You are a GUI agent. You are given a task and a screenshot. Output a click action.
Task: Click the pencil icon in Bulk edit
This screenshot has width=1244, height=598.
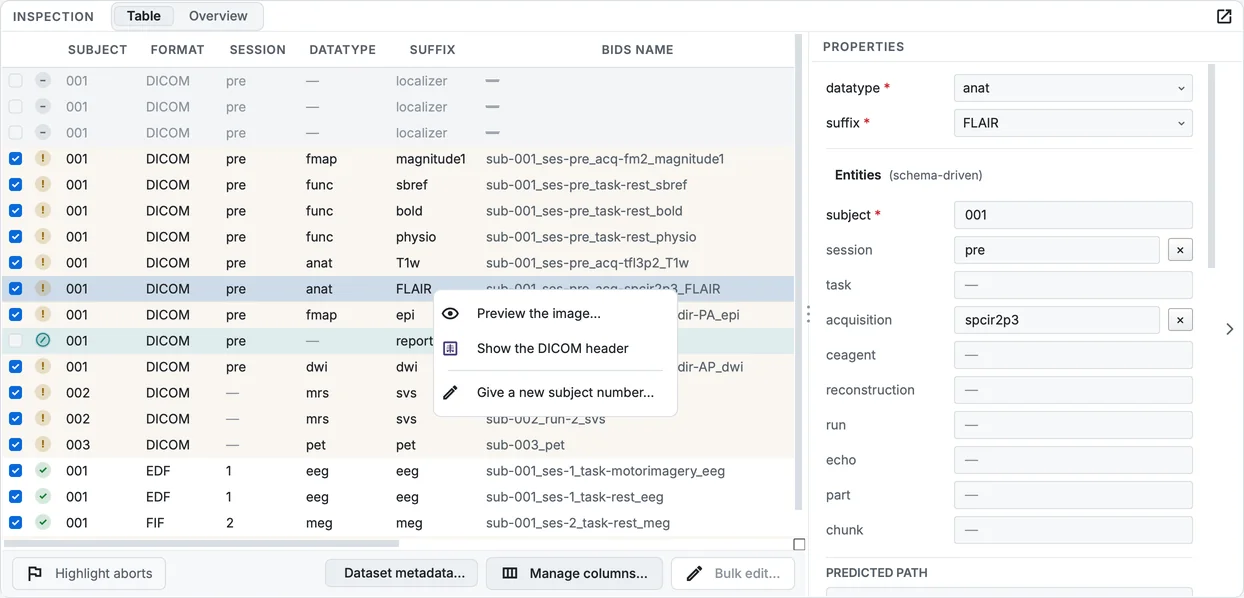695,573
